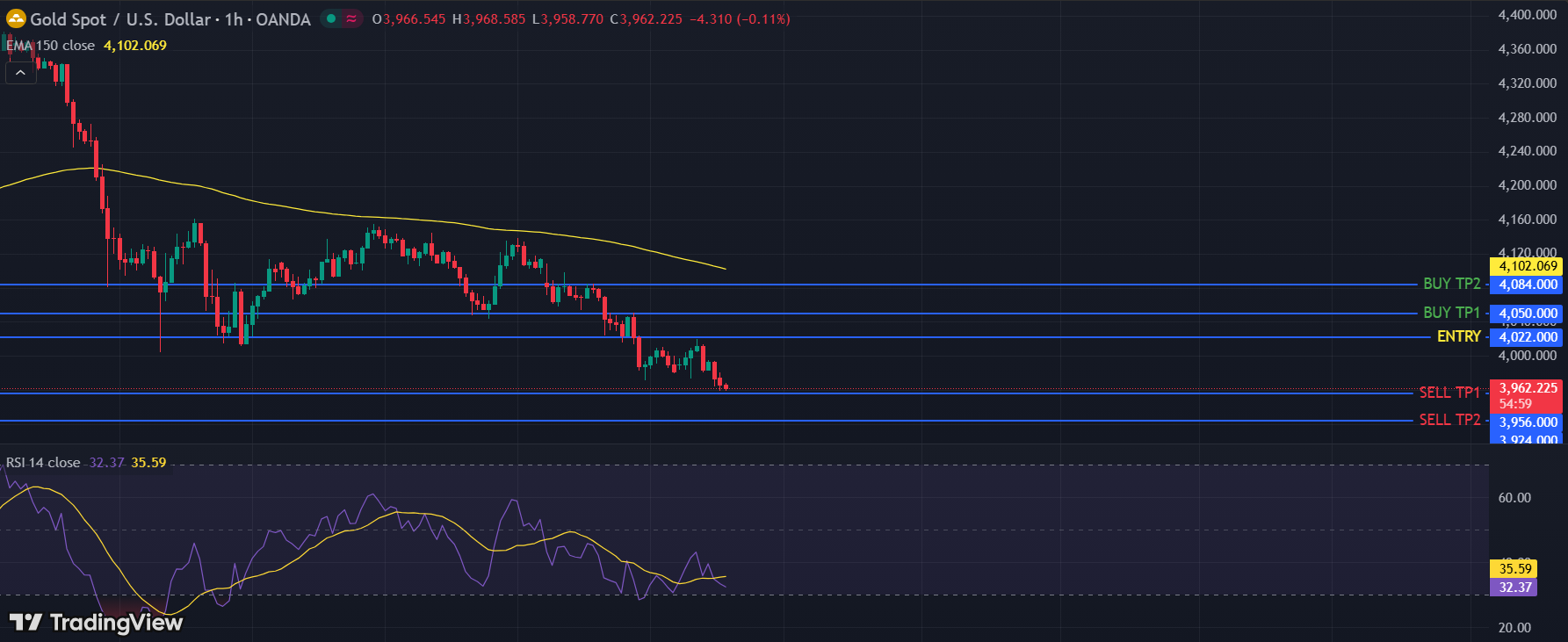
Task: Click the pink data-mode wave icon
Action: click(351, 18)
